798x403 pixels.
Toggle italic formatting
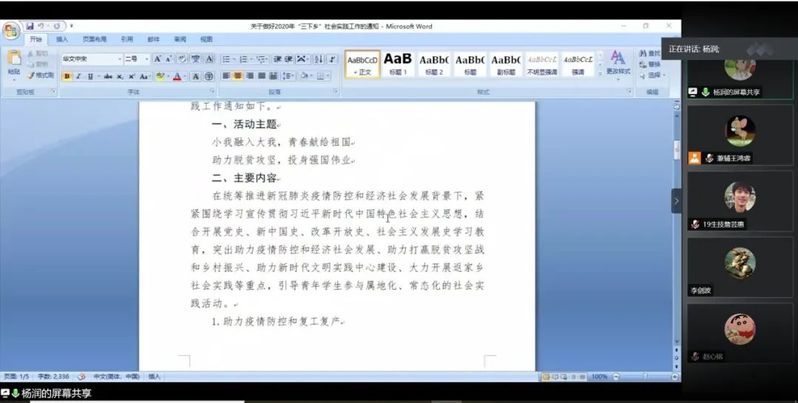tap(78, 76)
